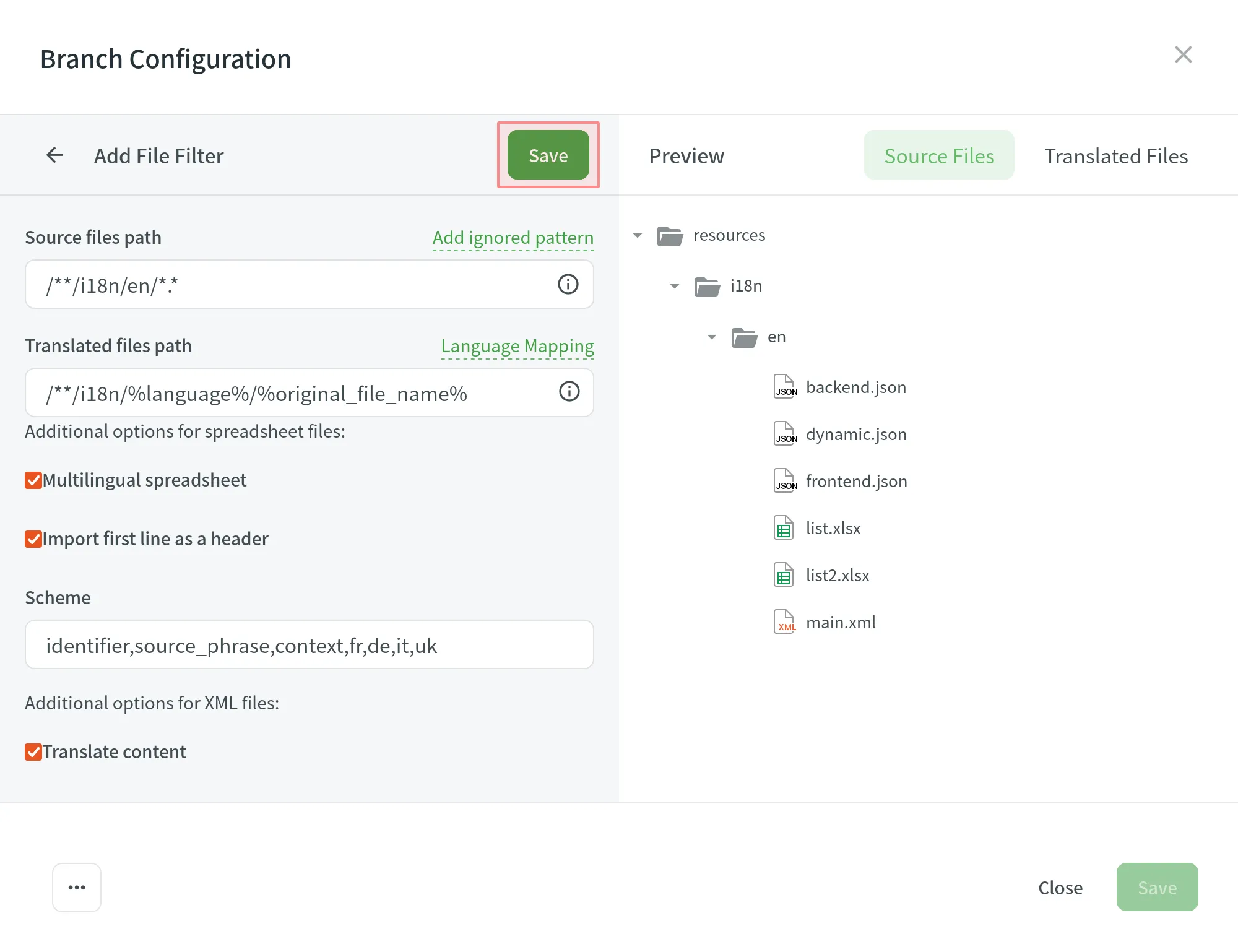This screenshot has width=1238, height=952.
Task: Collapse the i18n folder arrow
Action: click(675, 286)
